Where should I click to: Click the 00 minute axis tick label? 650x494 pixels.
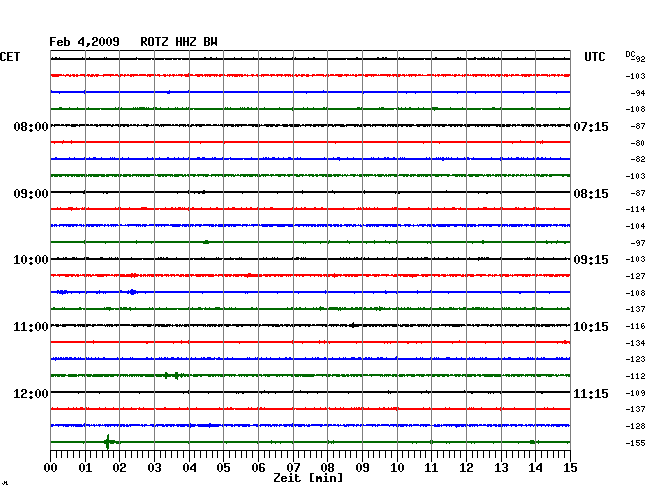(51, 467)
